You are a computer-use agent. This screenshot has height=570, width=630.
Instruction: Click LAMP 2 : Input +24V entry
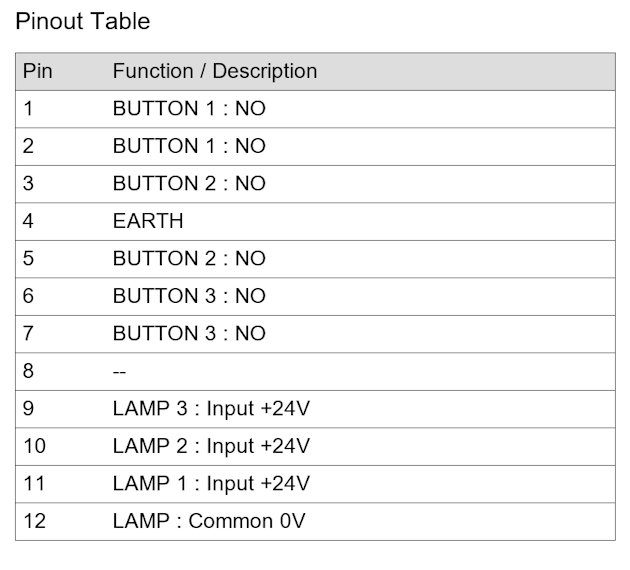point(211,446)
